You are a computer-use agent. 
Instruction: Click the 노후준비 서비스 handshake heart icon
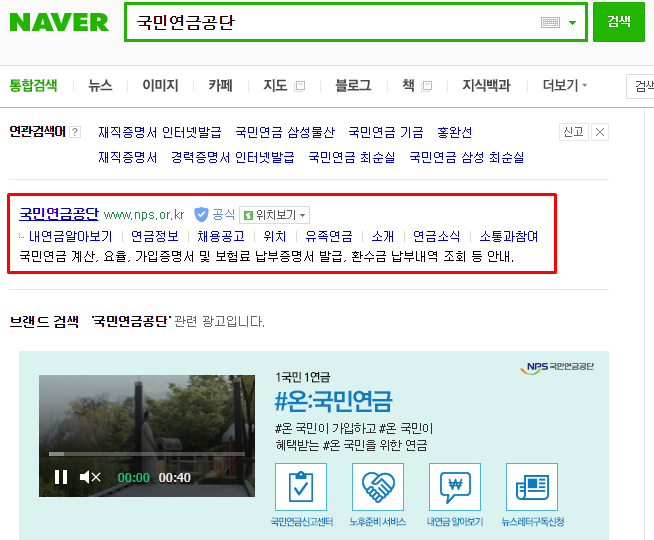[378, 487]
